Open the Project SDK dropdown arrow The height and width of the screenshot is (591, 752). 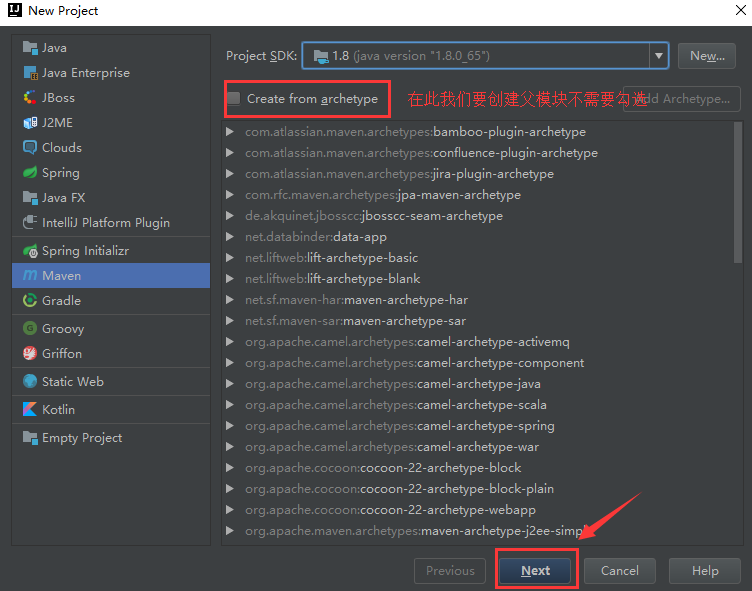[x=658, y=56]
